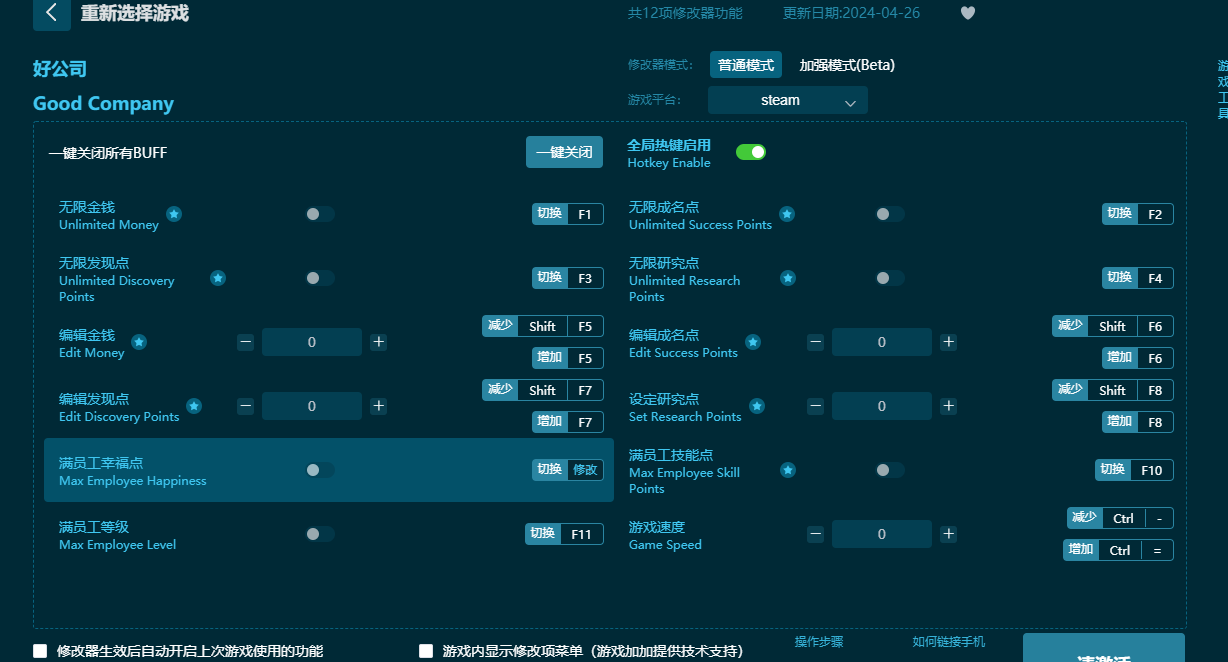The image size is (1228, 662).
Task: Click star icon beside Unlimited Money
Action: [174, 214]
